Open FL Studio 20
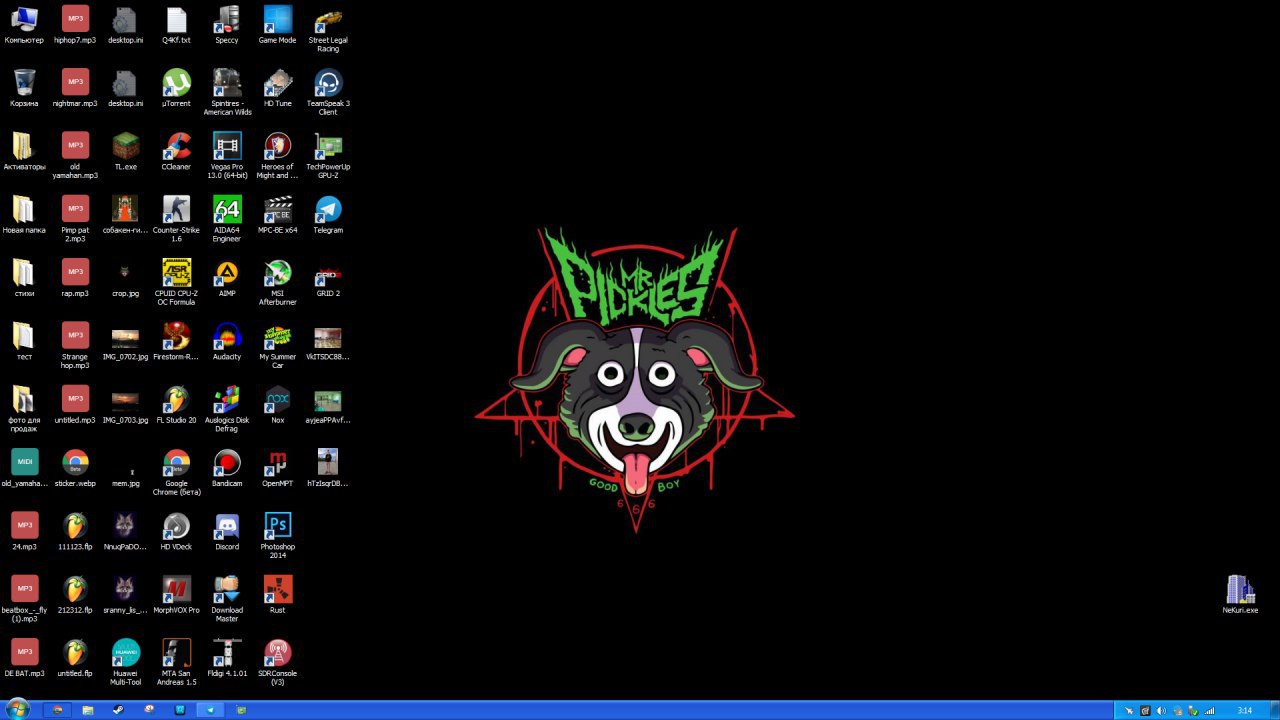 point(176,405)
